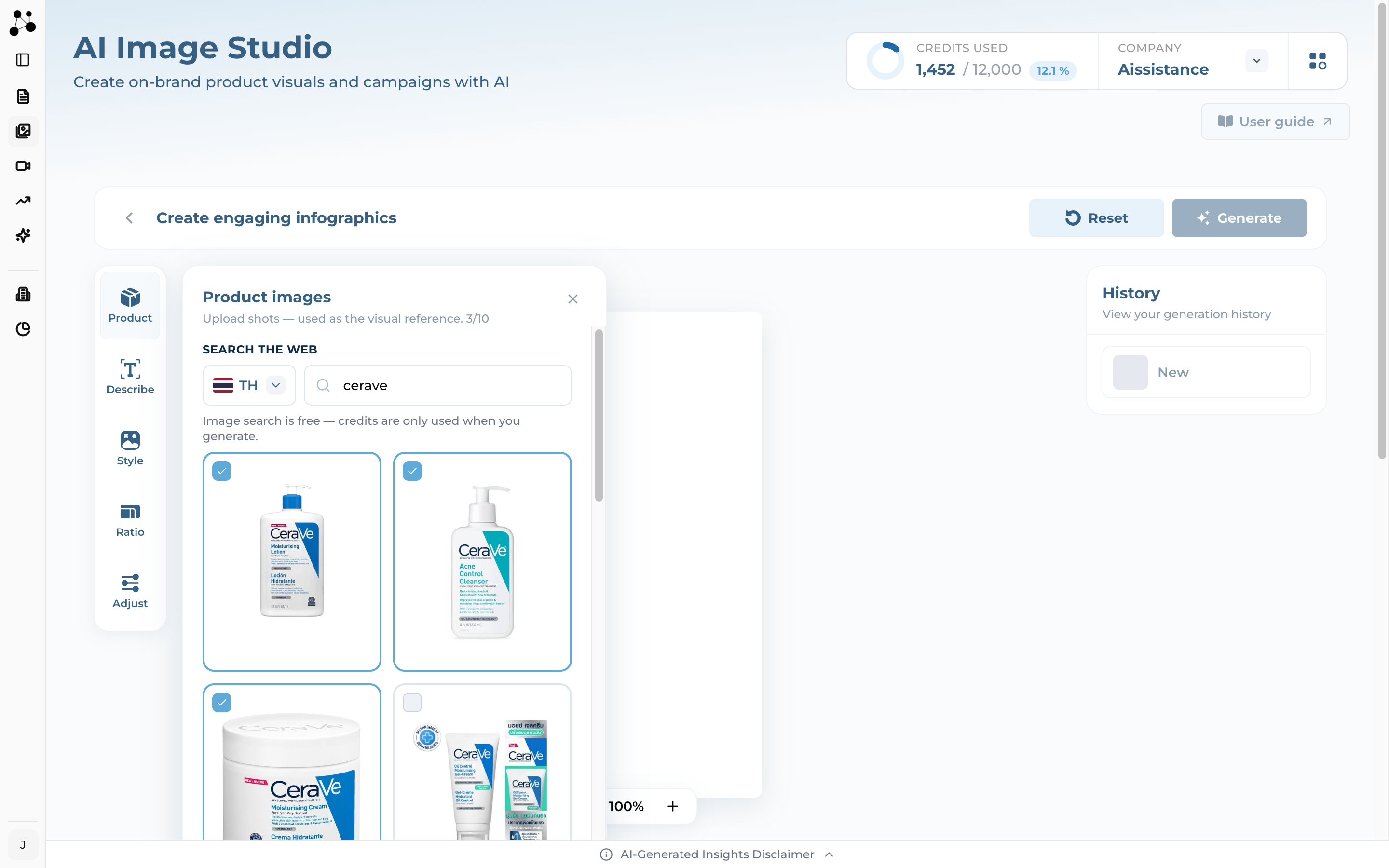Click the 1,452 credits used value
The image size is (1389, 868).
coord(935,69)
